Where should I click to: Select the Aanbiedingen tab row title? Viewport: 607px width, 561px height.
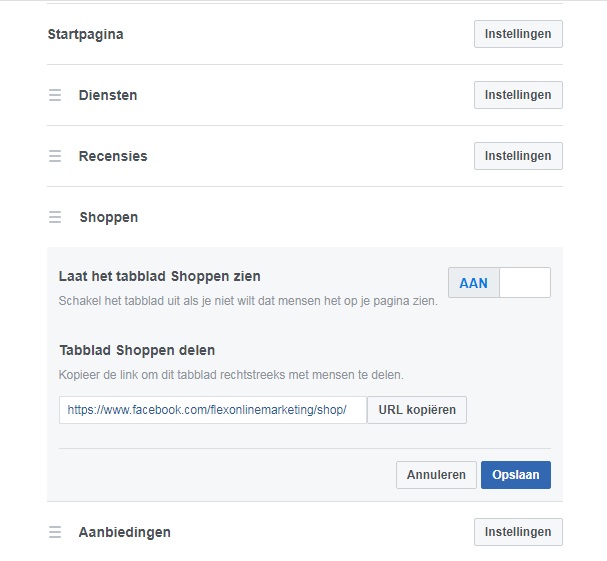click(125, 532)
